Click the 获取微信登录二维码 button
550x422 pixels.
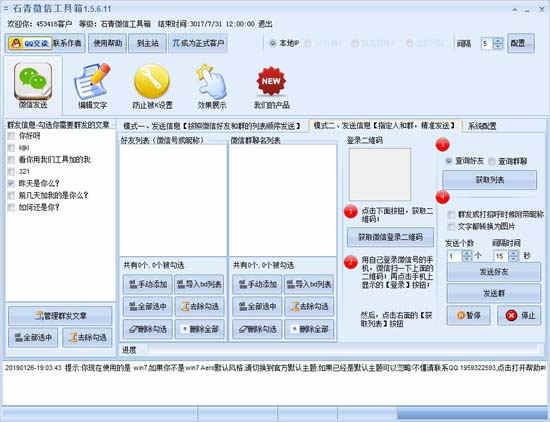tap(390, 237)
